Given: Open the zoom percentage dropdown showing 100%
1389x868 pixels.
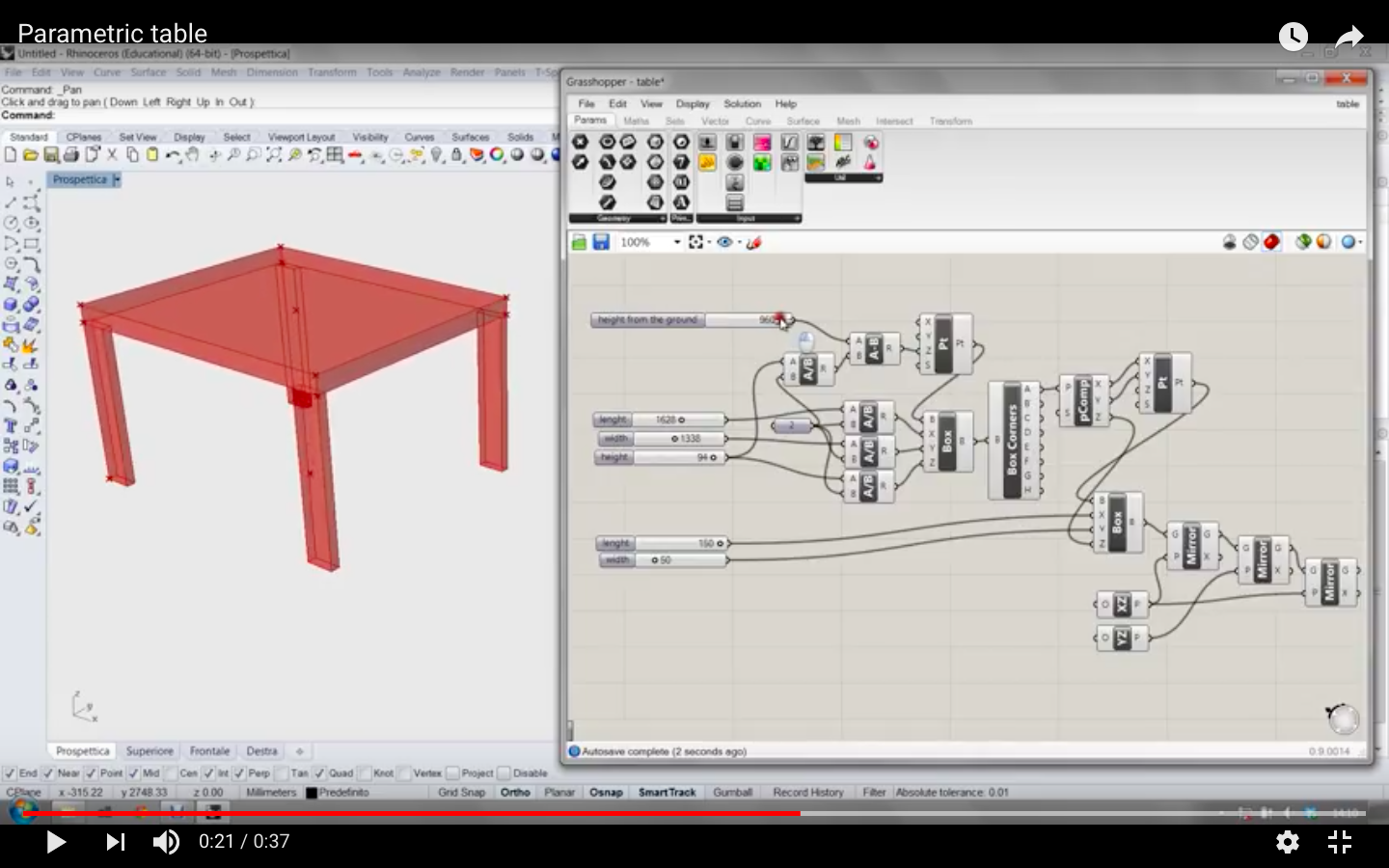Looking at the screenshot, I should pos(677,242).
